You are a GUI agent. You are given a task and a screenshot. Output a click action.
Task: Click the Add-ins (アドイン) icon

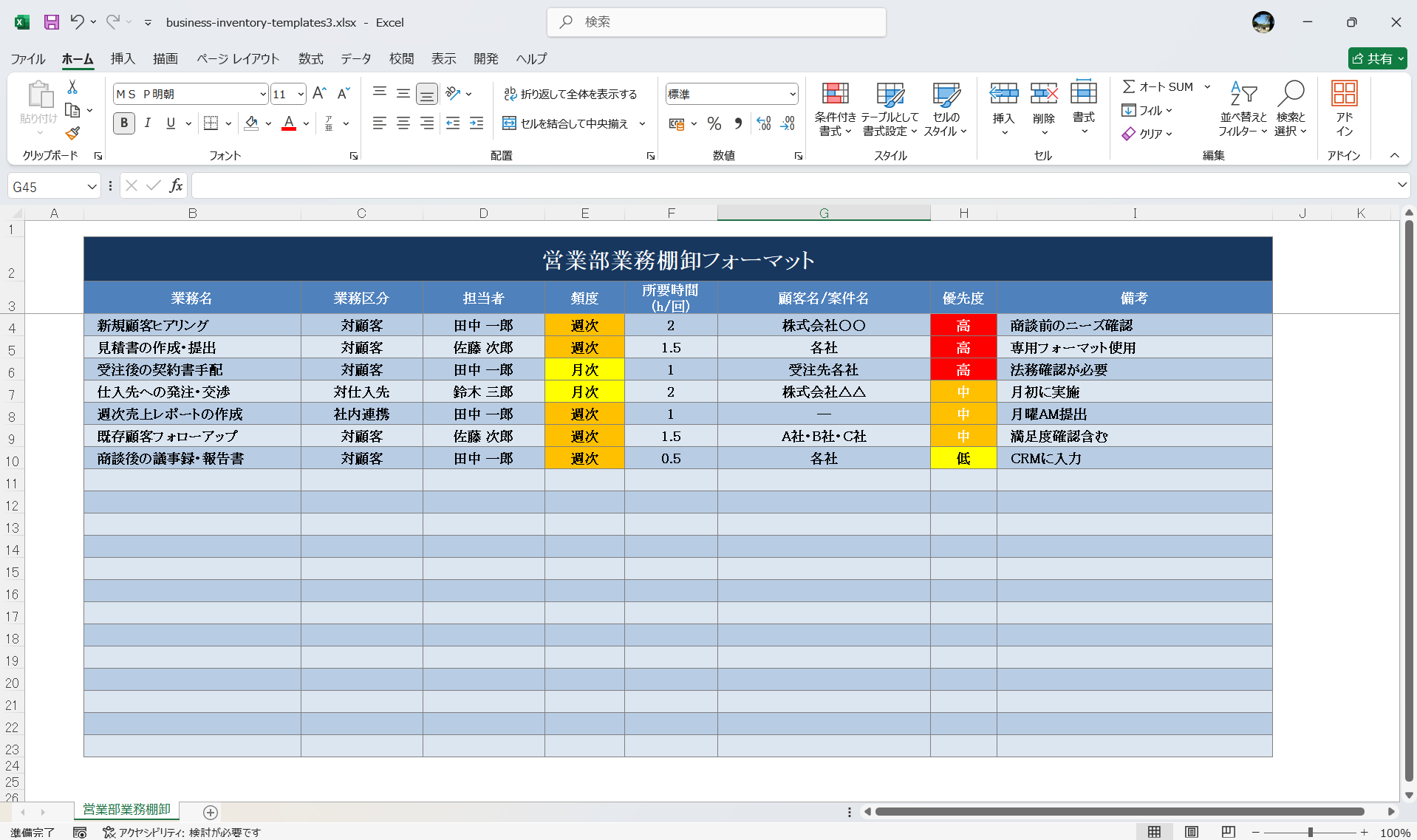tap(1344, 108)
